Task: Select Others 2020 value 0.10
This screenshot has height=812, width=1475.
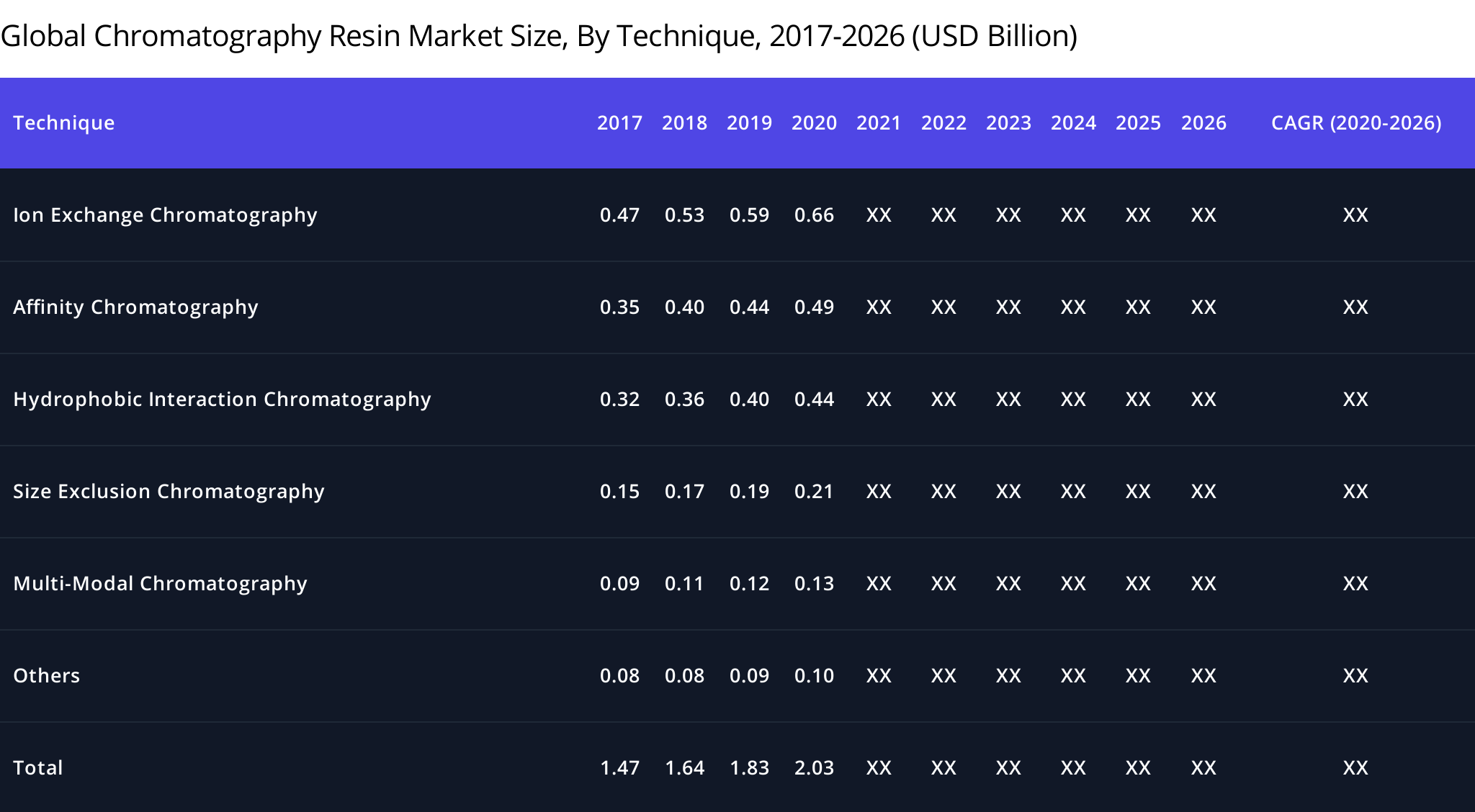Action: pos(814,676)
